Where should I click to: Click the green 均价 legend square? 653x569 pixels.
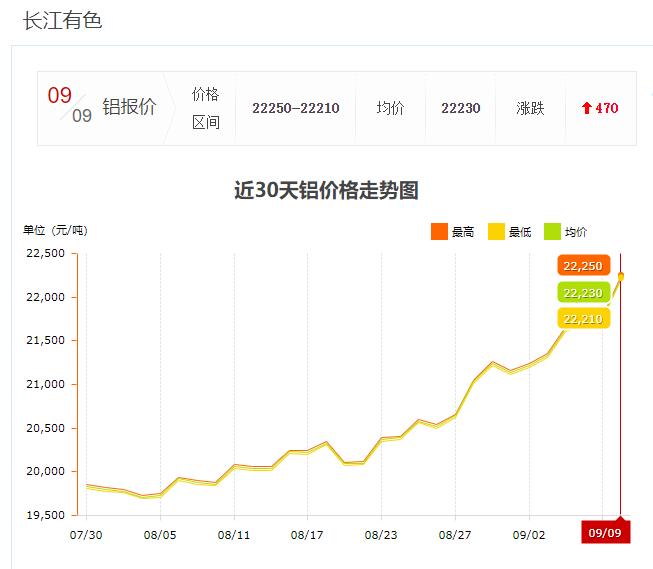pos(552,232)
